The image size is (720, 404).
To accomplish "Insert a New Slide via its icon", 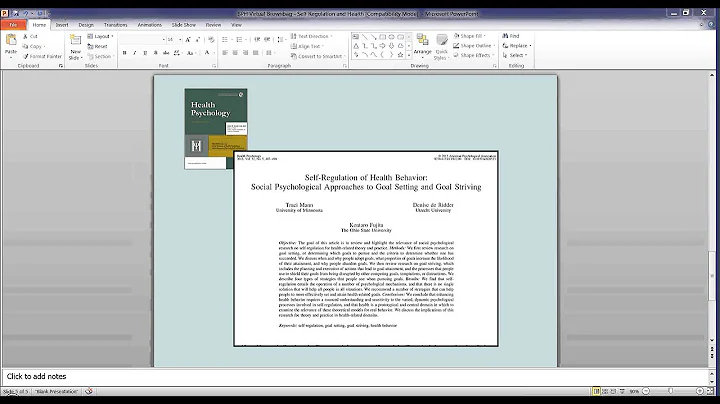I will click(x=75, y=40).
